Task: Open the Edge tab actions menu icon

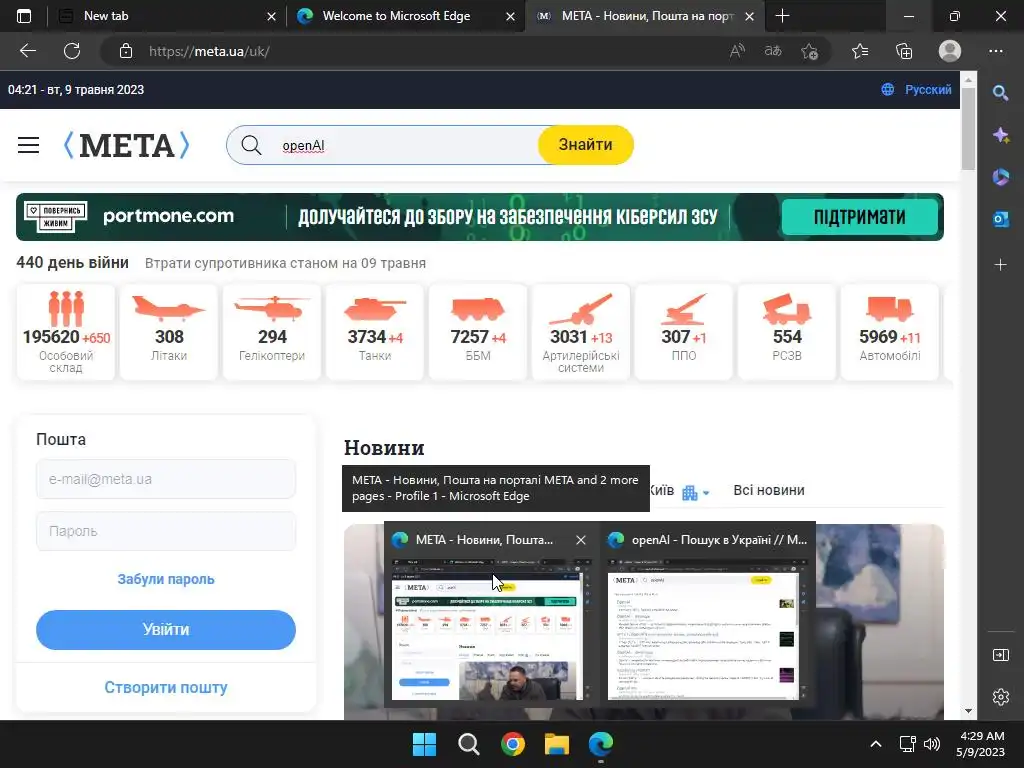Action: pyautogui.click(x=24, y=16)
